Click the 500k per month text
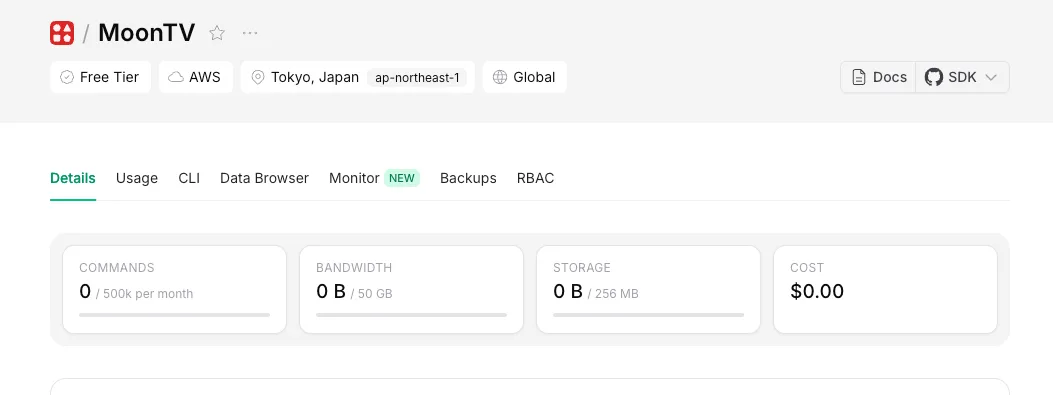 click(x=148, y=294)
